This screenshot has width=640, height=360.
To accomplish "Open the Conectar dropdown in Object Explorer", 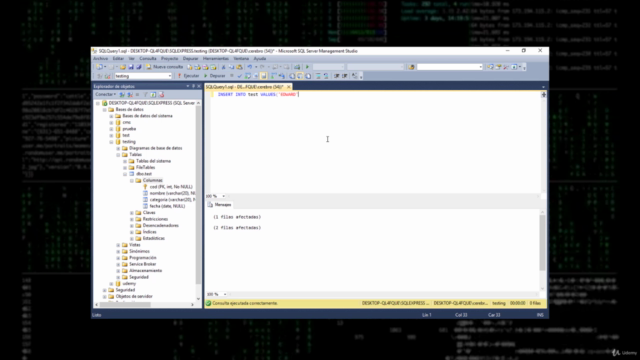I will tap(106, 94).
